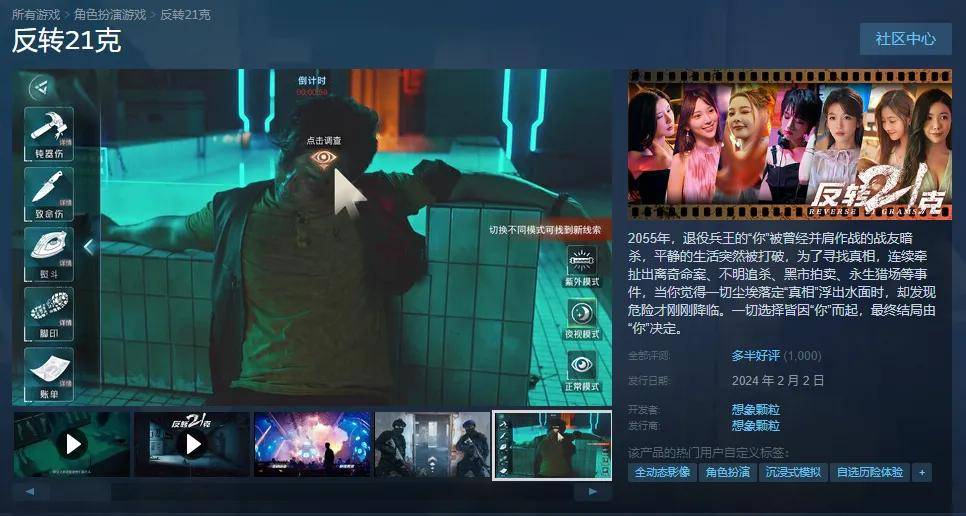Select the 账单 bill evidence icon
Image resolution: width=966 pixels, height=516 pixels.
point(49,374)
